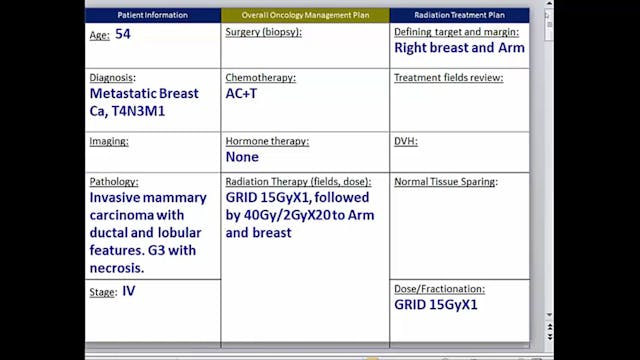Click the Age value 54
The image size is (640, 360).
(122, 34)
